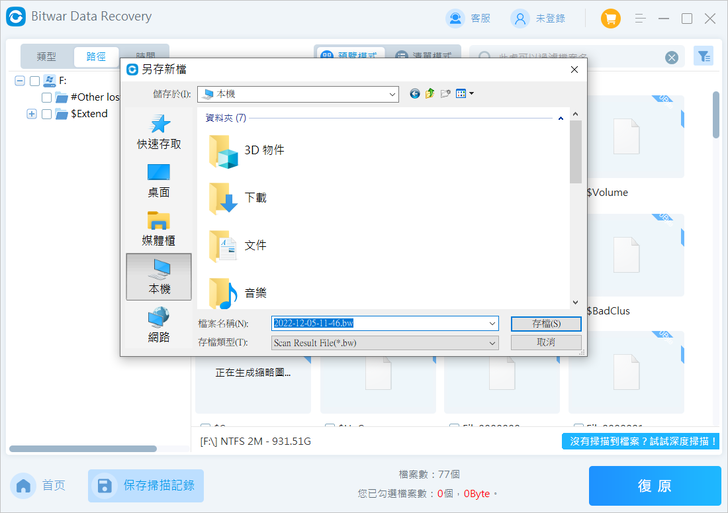Open the view menu icon in dialog
The width and height of the screenshot is (728, 513).
(464, 94)
